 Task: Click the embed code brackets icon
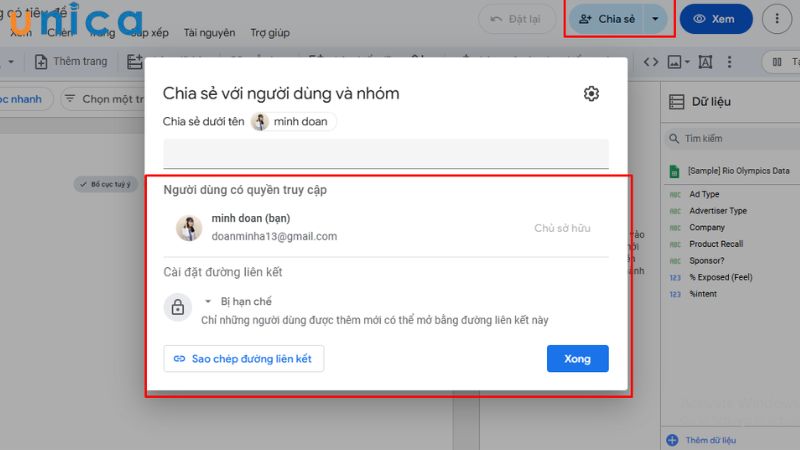pyautogui.click(x=651, y=62)
